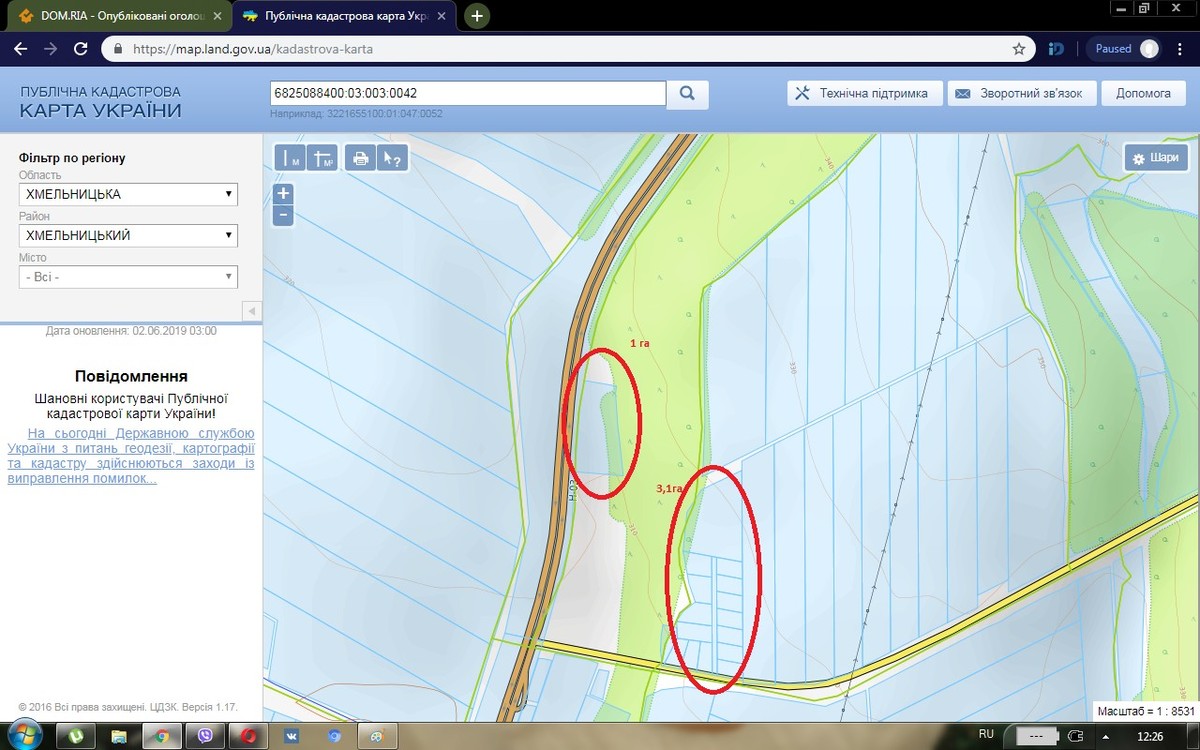This screenshot has height=750, width=1200.
Task: Zoom out on the map
Action: [x=283, y=214]
